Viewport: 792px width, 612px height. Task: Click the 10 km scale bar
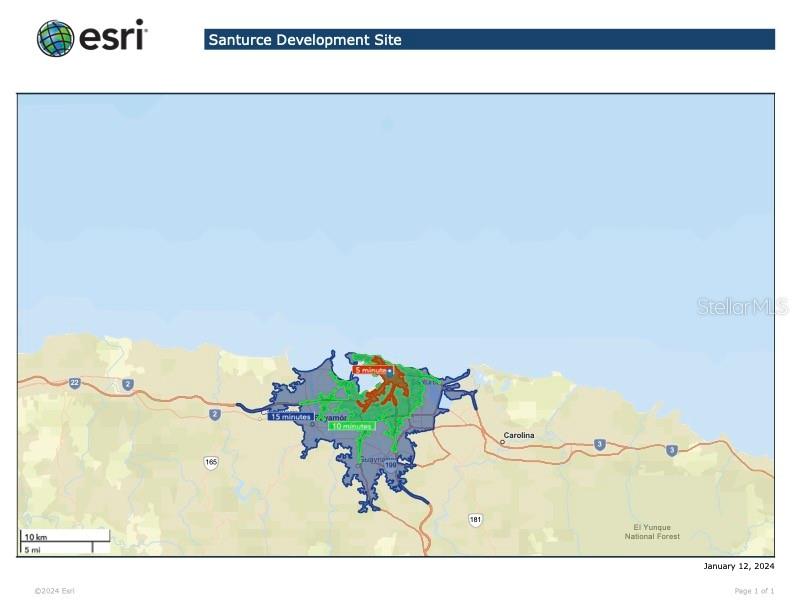65,536
